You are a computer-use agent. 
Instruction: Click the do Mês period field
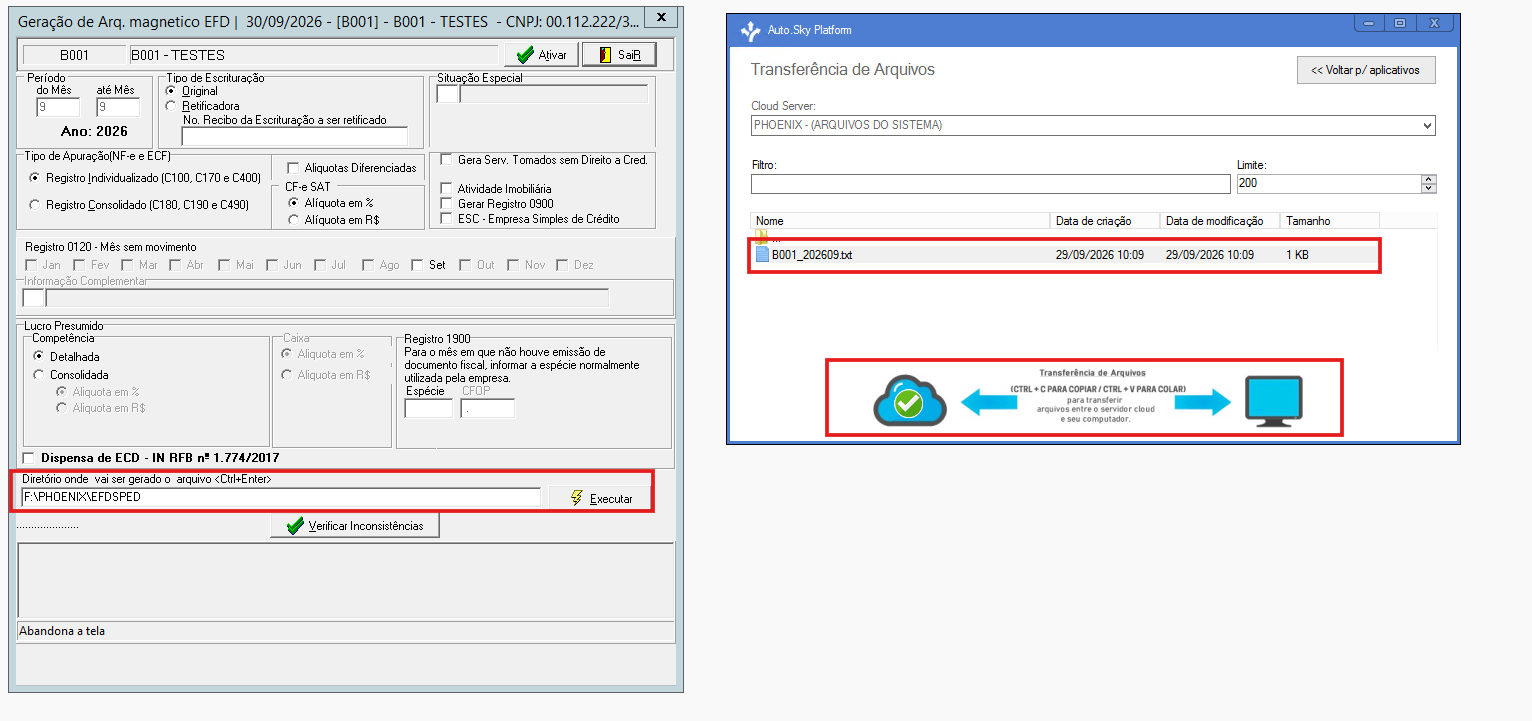coord(57,107)
